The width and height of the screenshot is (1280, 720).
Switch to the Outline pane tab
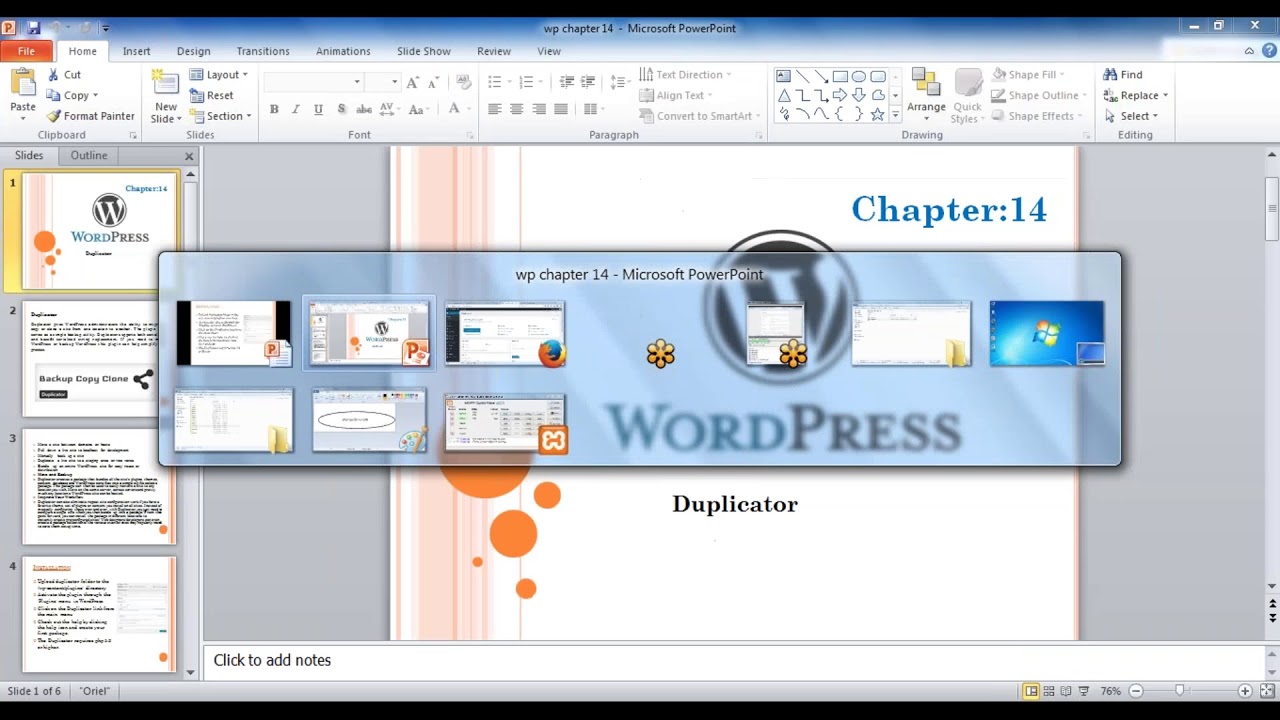(88, 155)
